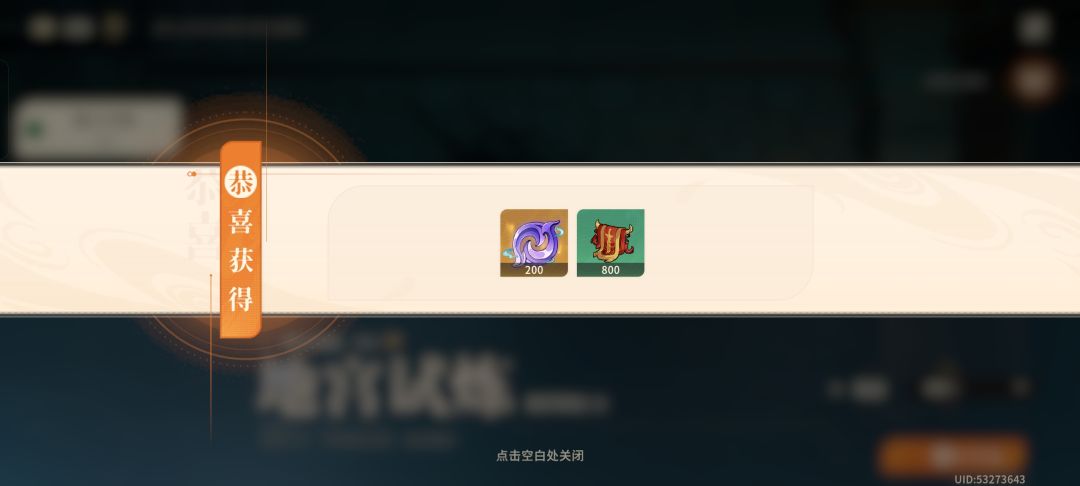The image size is (1080, 486).
Task: Click the 点击空白处关闭 hint text
Action: click(x=540, y=456)
